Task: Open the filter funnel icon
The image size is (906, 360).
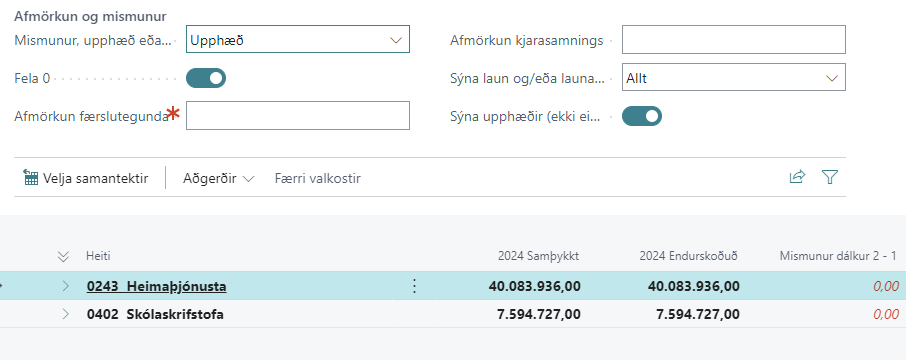Action: [x=830, y=177]
